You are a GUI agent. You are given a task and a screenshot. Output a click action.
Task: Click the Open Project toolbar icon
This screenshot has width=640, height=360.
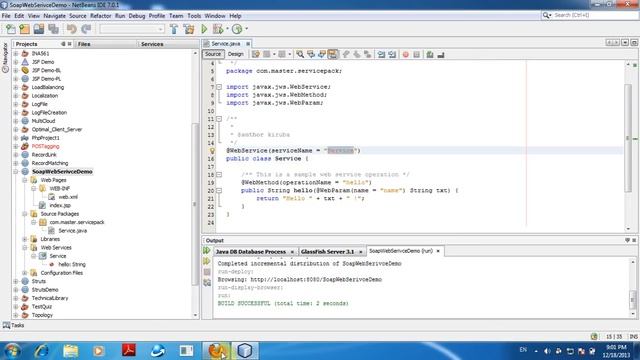click(x=39, y=29)
